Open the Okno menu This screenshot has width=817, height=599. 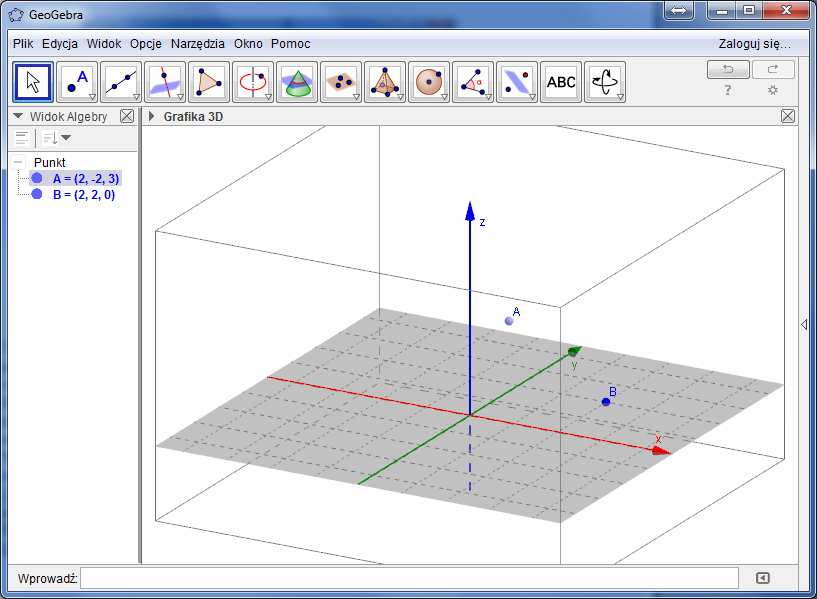[248, 44]
